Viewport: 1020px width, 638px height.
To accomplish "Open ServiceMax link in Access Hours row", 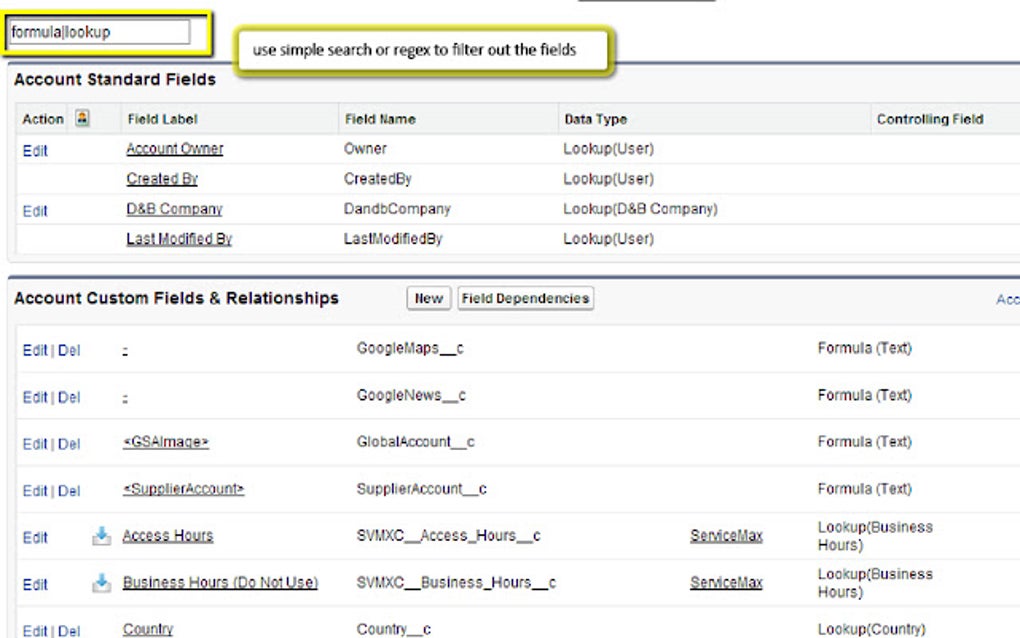I will click(x=726, y=536).
